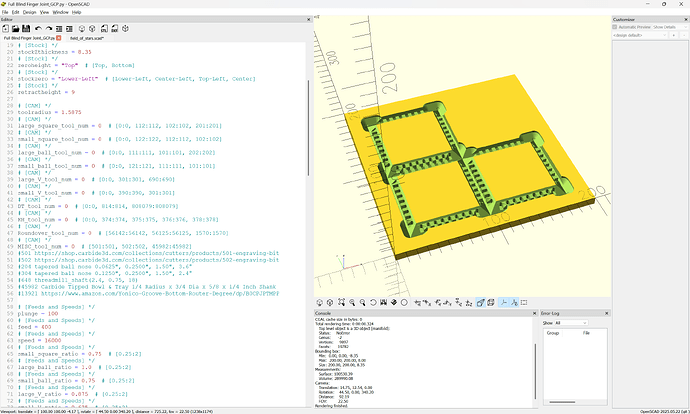Click the plus button to add a preset
Image resolution: width=690 pixels, height=414 pixels.
(x=673, y=35)
